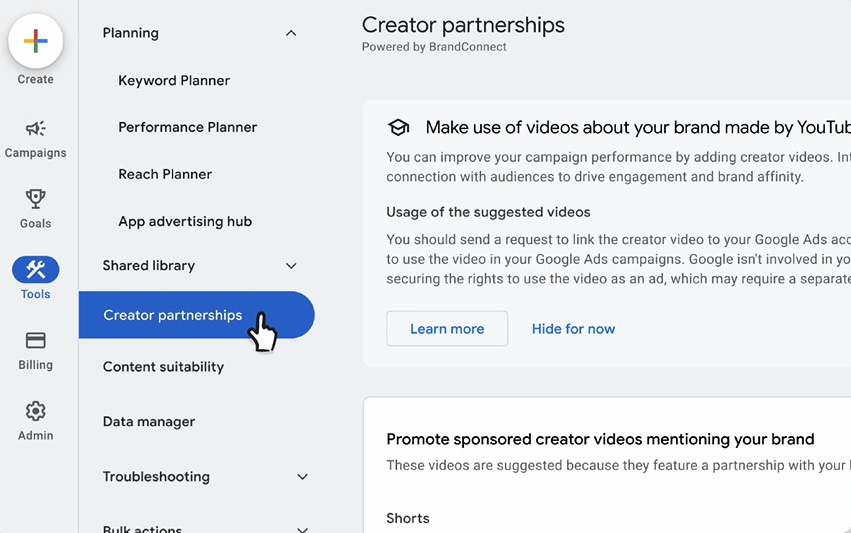Select the Tools wrench icon
Screen dimensions: 851x533
[35, 269]
